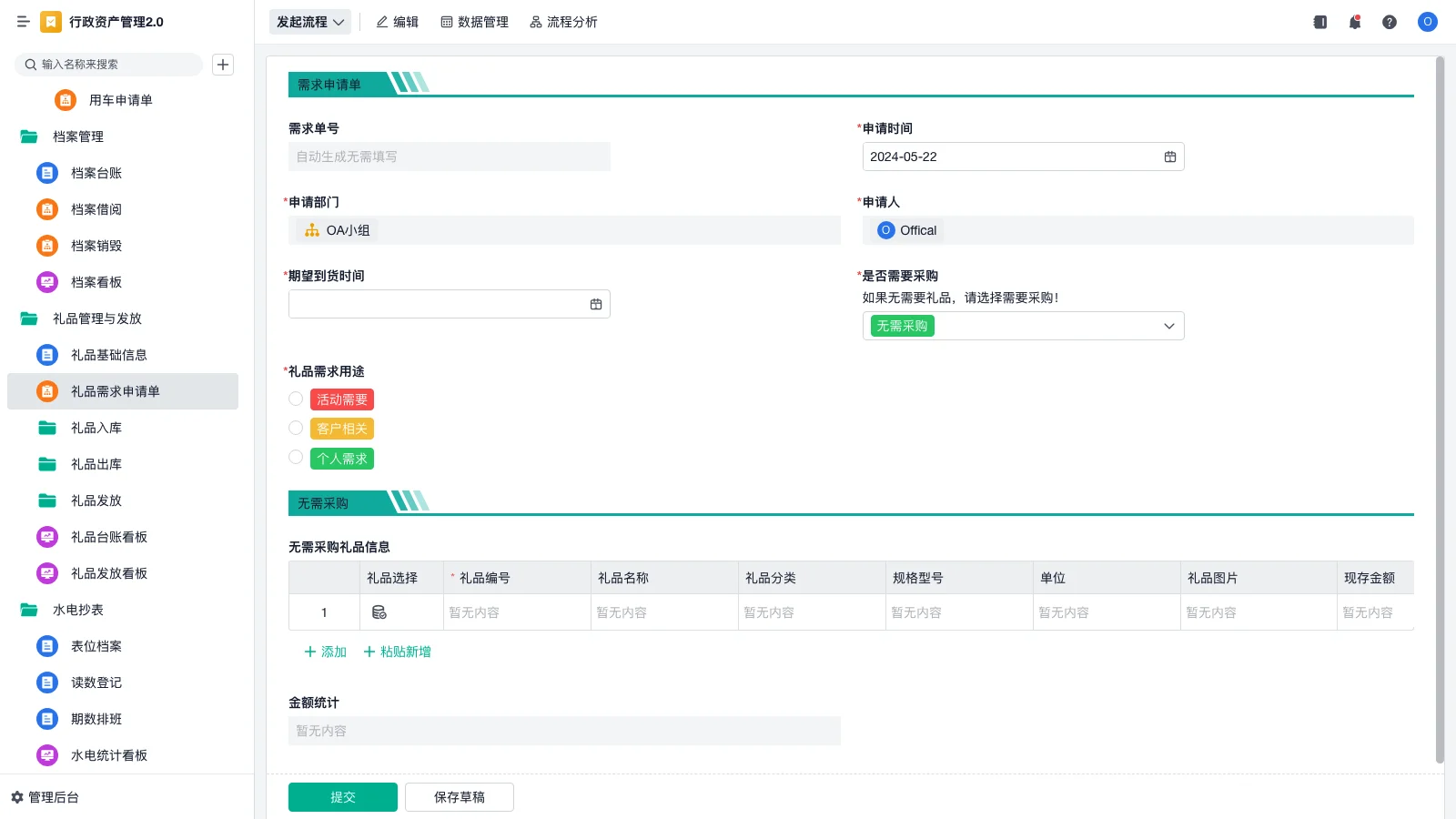1456x819 pixels.
Task: Click the 申请部门 OA小组 field
Action: [x=564, y=230]
